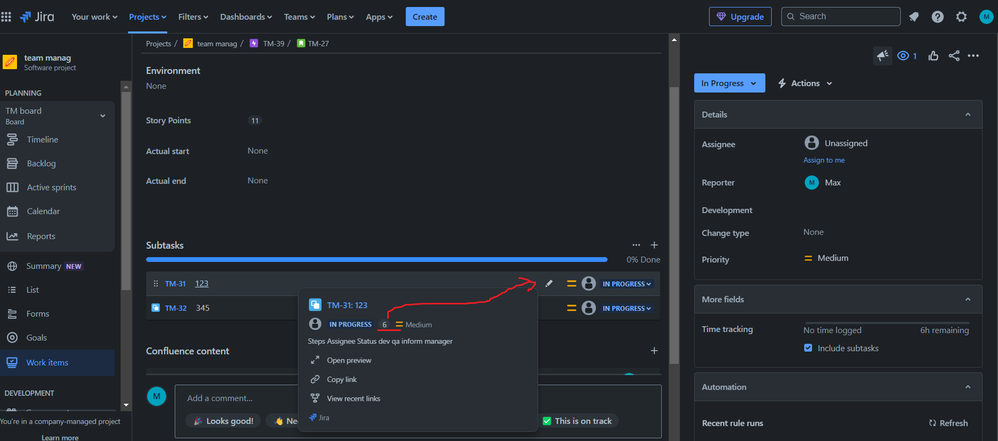Click the profile avatar in top bar
Image resolution: width=998 pixels, height=441 pixels.
click(985, 17)
